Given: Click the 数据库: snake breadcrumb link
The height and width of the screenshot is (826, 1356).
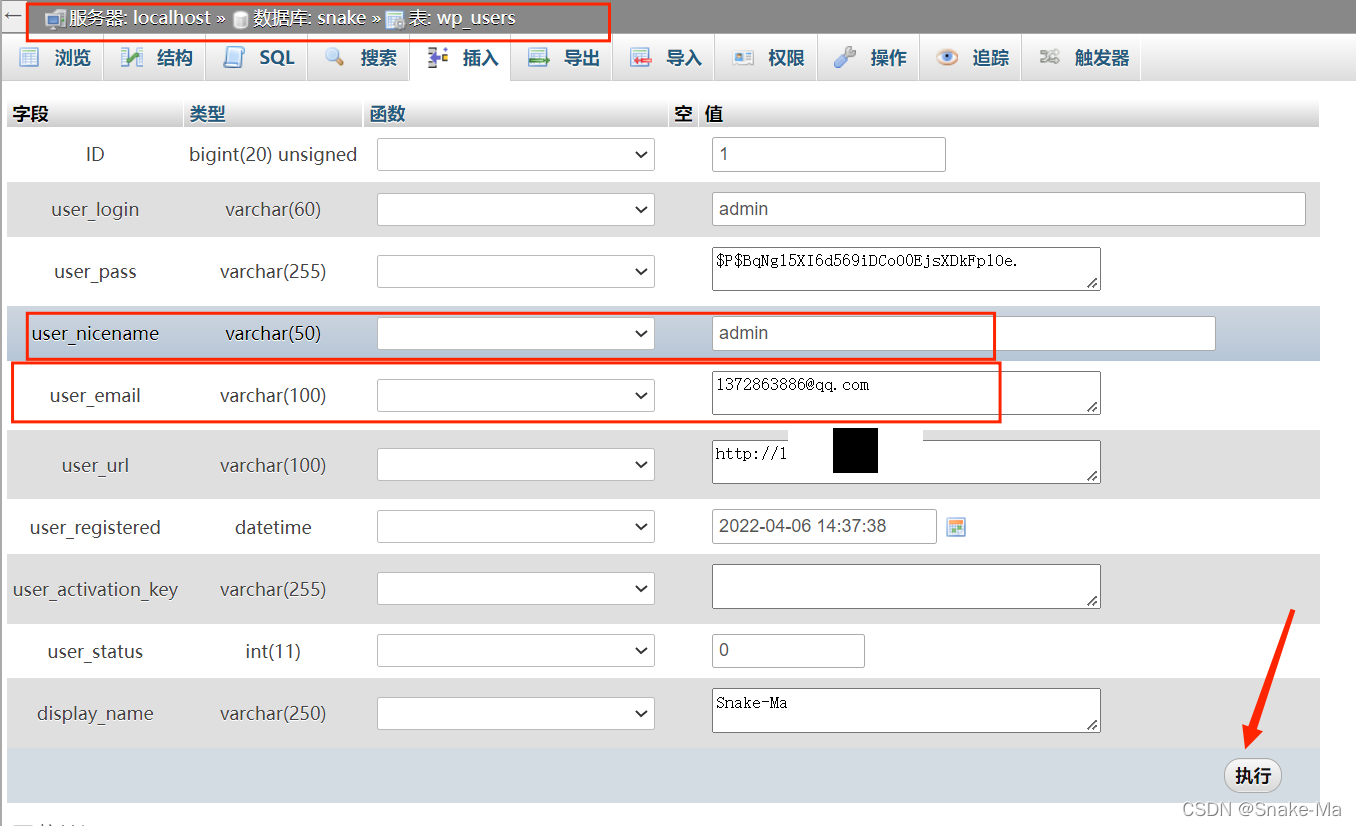Looking at the screenshot, I should pos(309,18).
